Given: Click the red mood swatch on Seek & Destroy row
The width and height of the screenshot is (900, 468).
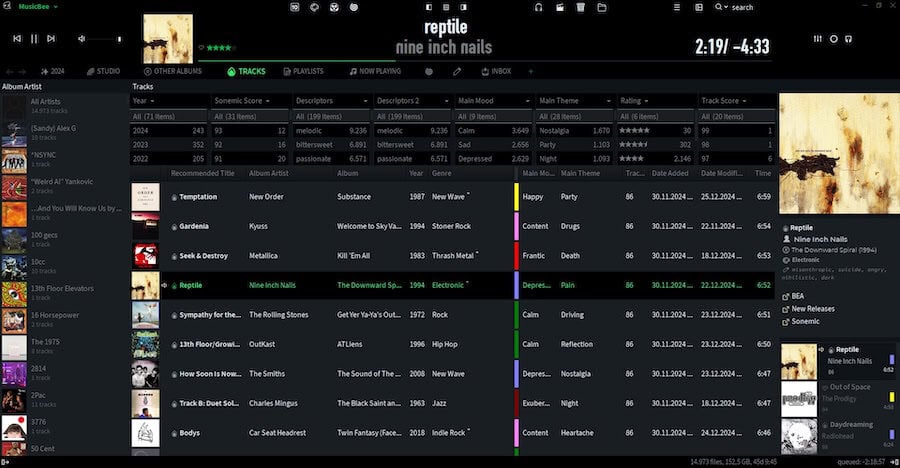Looking at the screenshot, I should pos(516,256).
